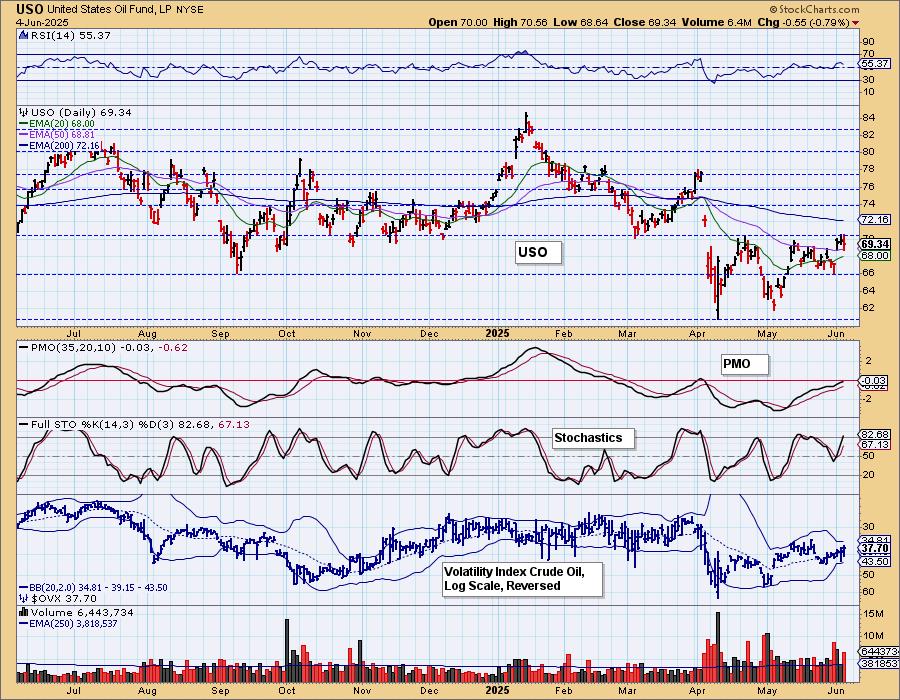Click the bold 37.70 OVX tag on the right axis
This screenshot has width=900, height=700.
tap(876, 549)
